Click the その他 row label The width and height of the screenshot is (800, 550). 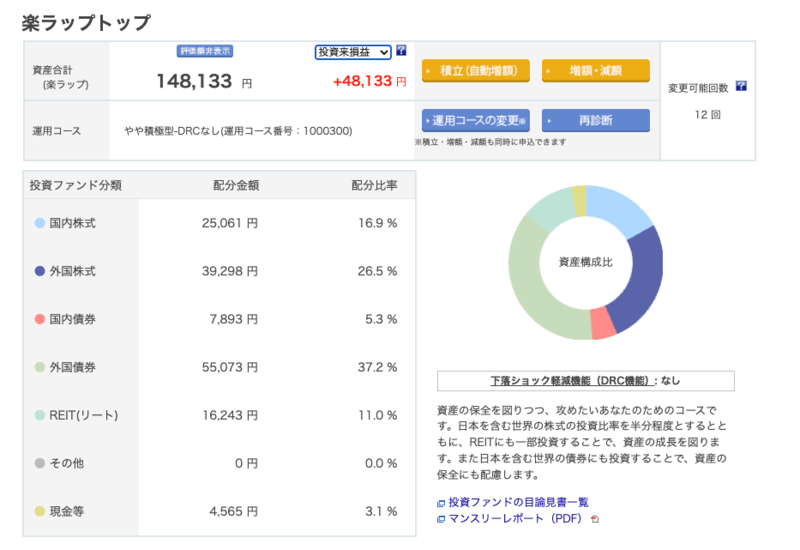point(66,463)
